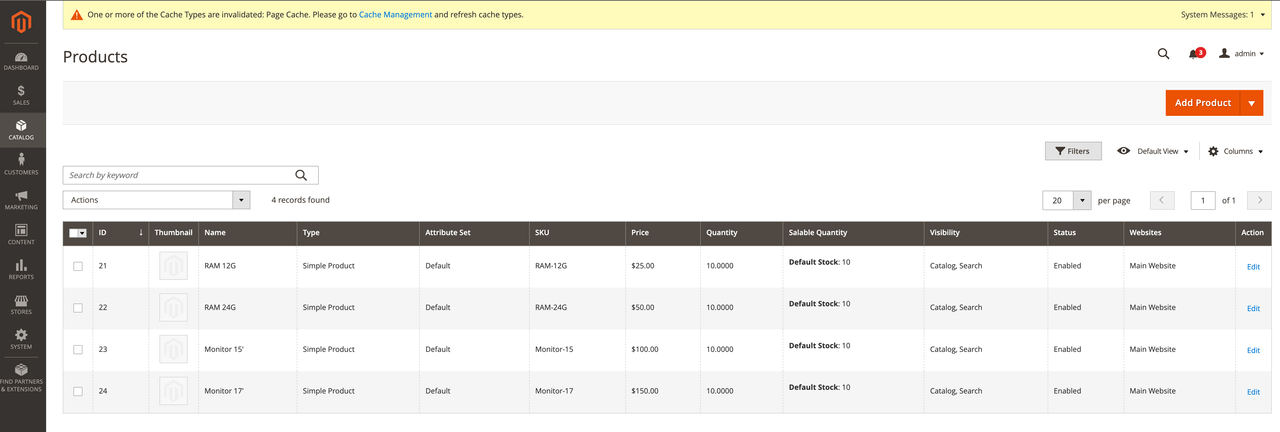This screenshot has height=432, width=1280.
Task: Open the Content sidebar menu
Action: [x=22, y=234]
